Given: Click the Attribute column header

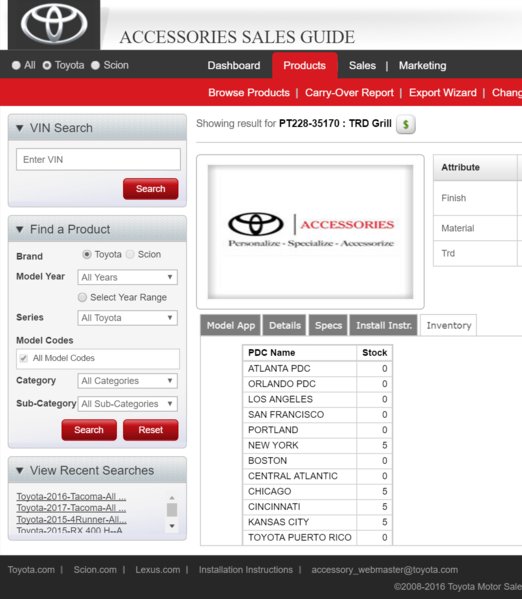Looking at the screenshot, I should (475, 167).
